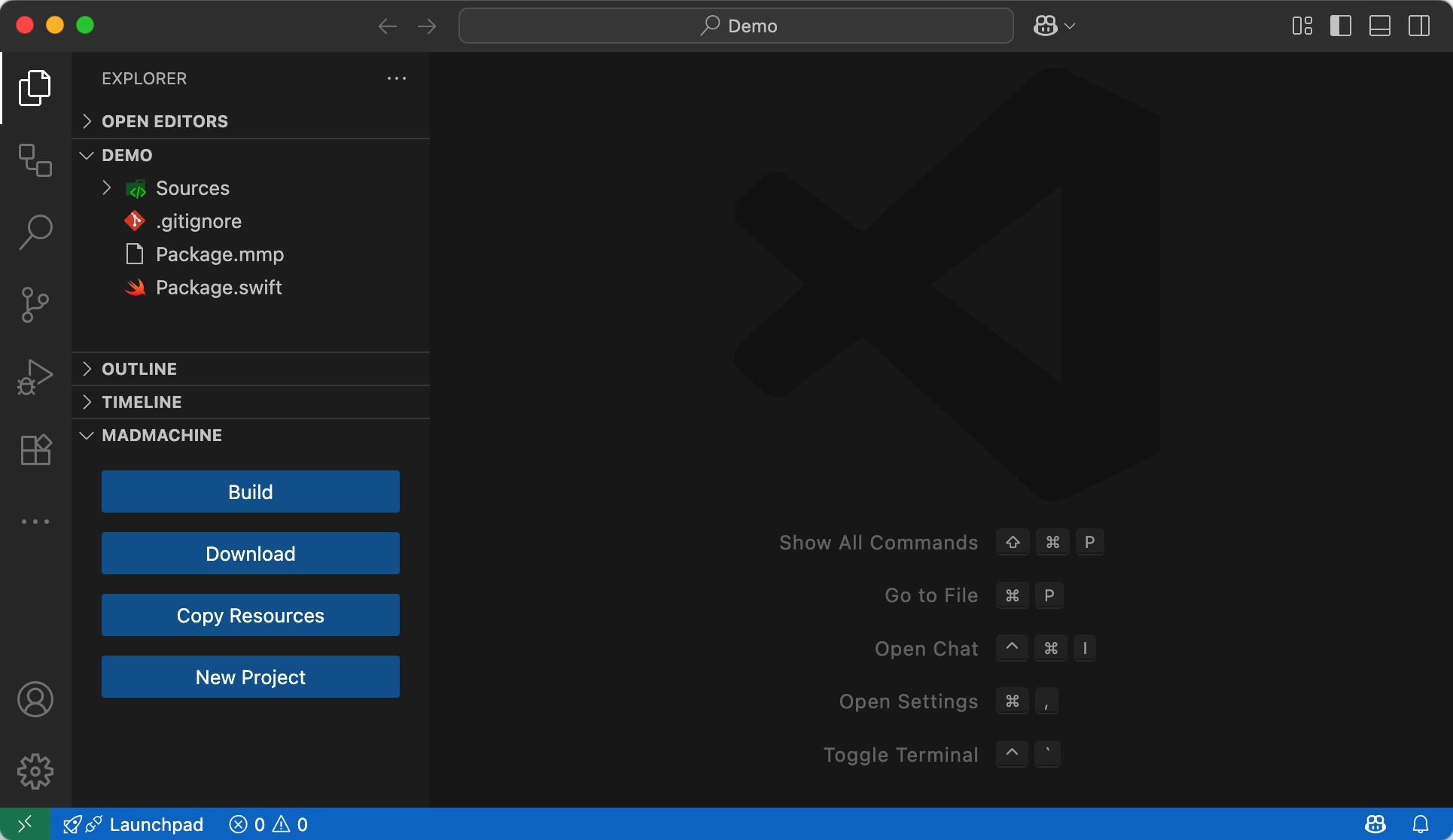Open the Explorer view in activity bar

point(35,88)
